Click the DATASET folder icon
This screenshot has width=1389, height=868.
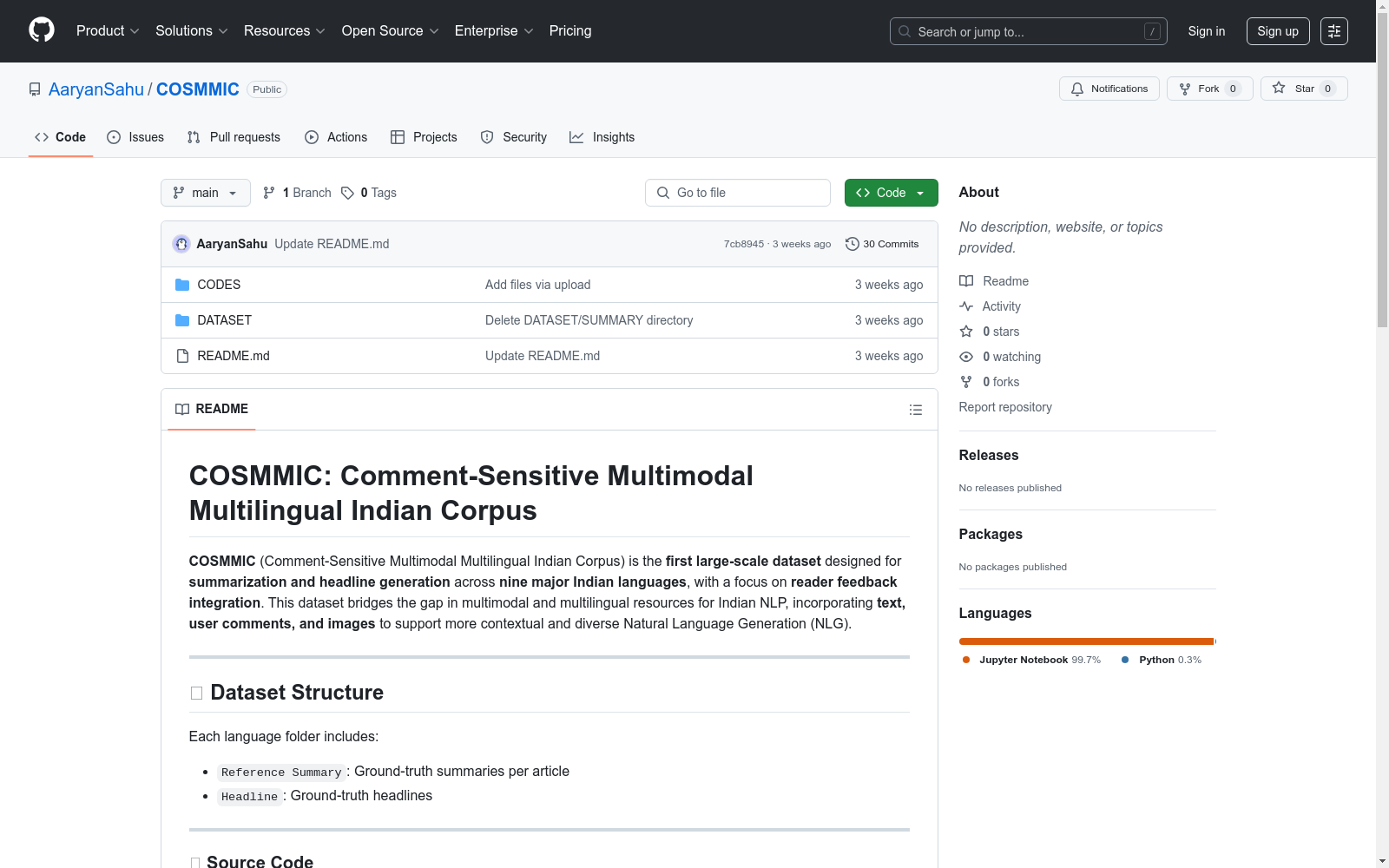pos(182,320)
